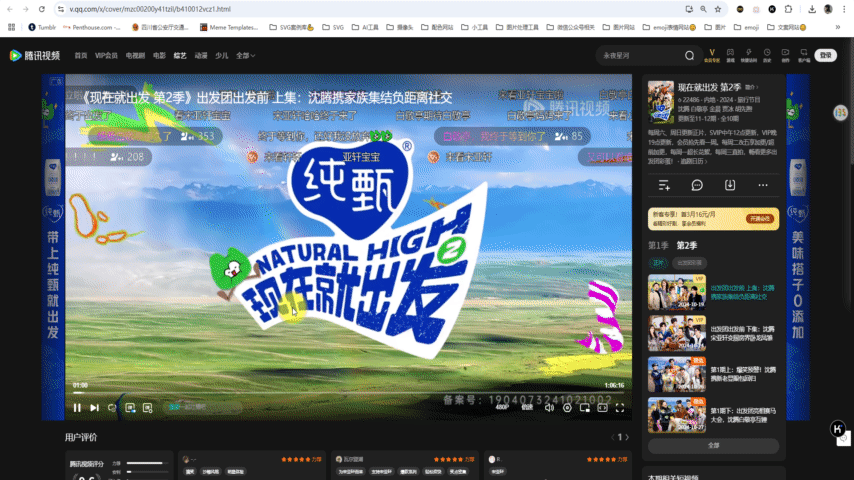This screenshot has width=854, height=480.
Task: Open the three-dot more options
Action: point(763,186)
